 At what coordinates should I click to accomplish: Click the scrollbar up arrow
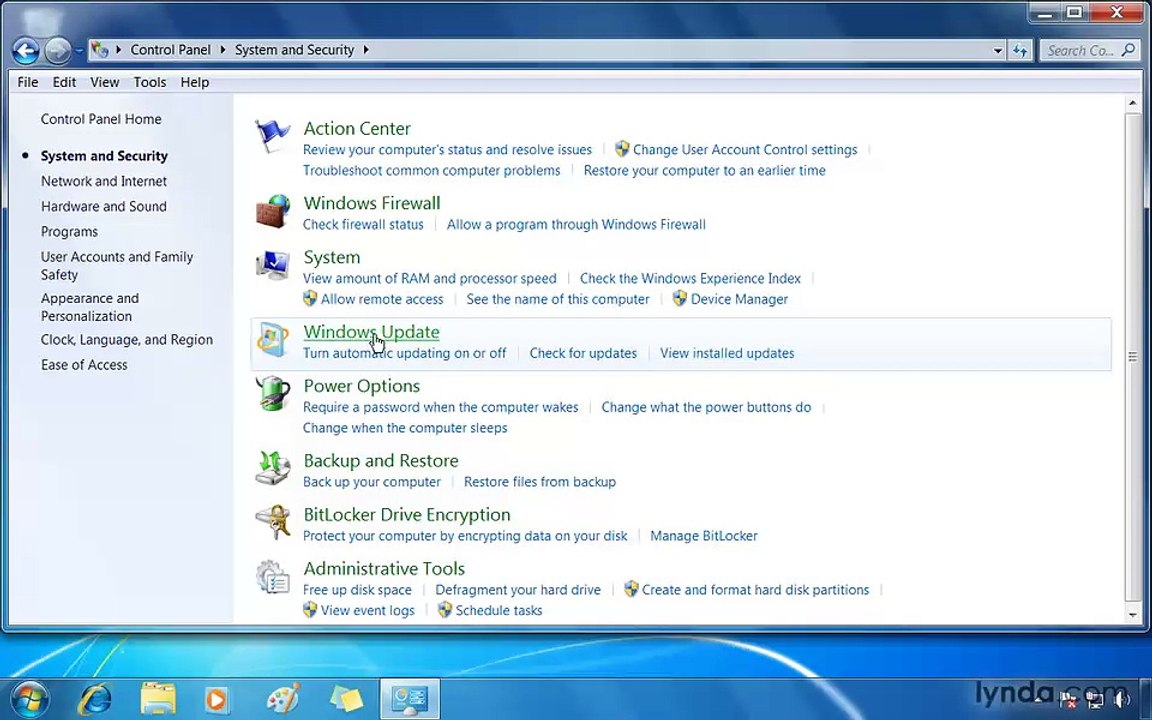click(x=1132, y=104)
